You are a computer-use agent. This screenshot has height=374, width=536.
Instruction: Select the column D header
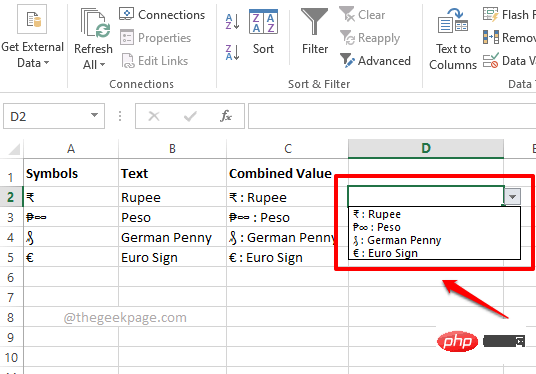click(x=426, y=148)
